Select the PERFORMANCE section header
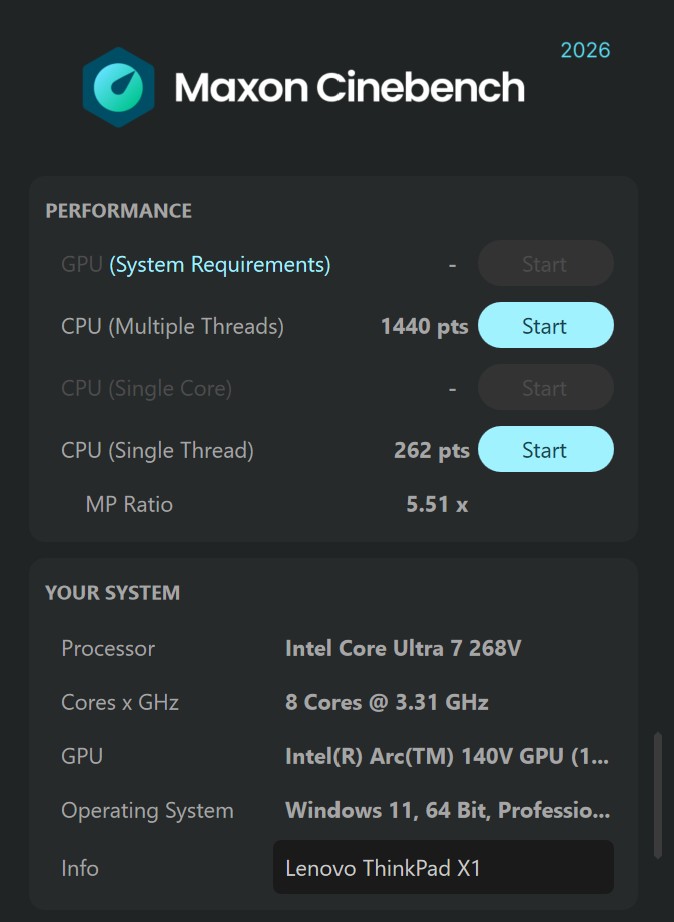This screenshot has width=674, height=922. click(118, 211)
